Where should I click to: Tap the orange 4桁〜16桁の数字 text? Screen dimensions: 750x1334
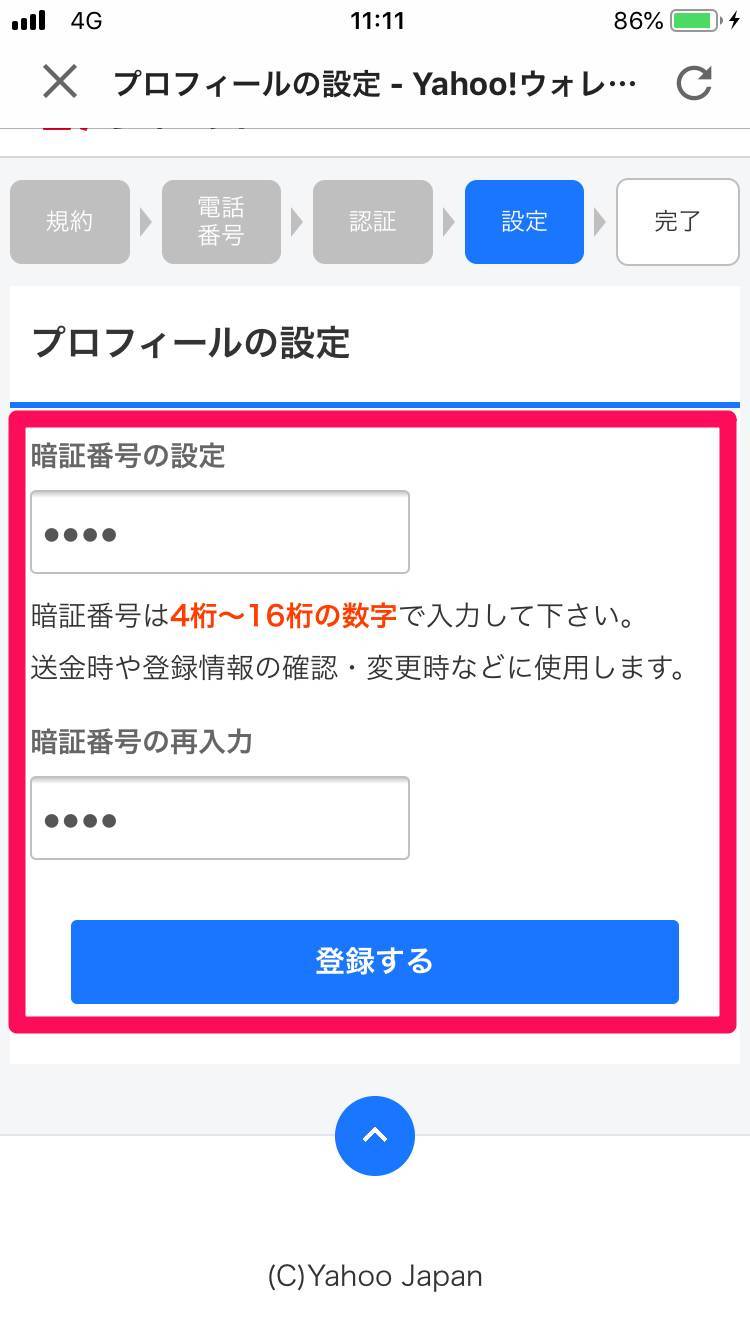[284, 616]
